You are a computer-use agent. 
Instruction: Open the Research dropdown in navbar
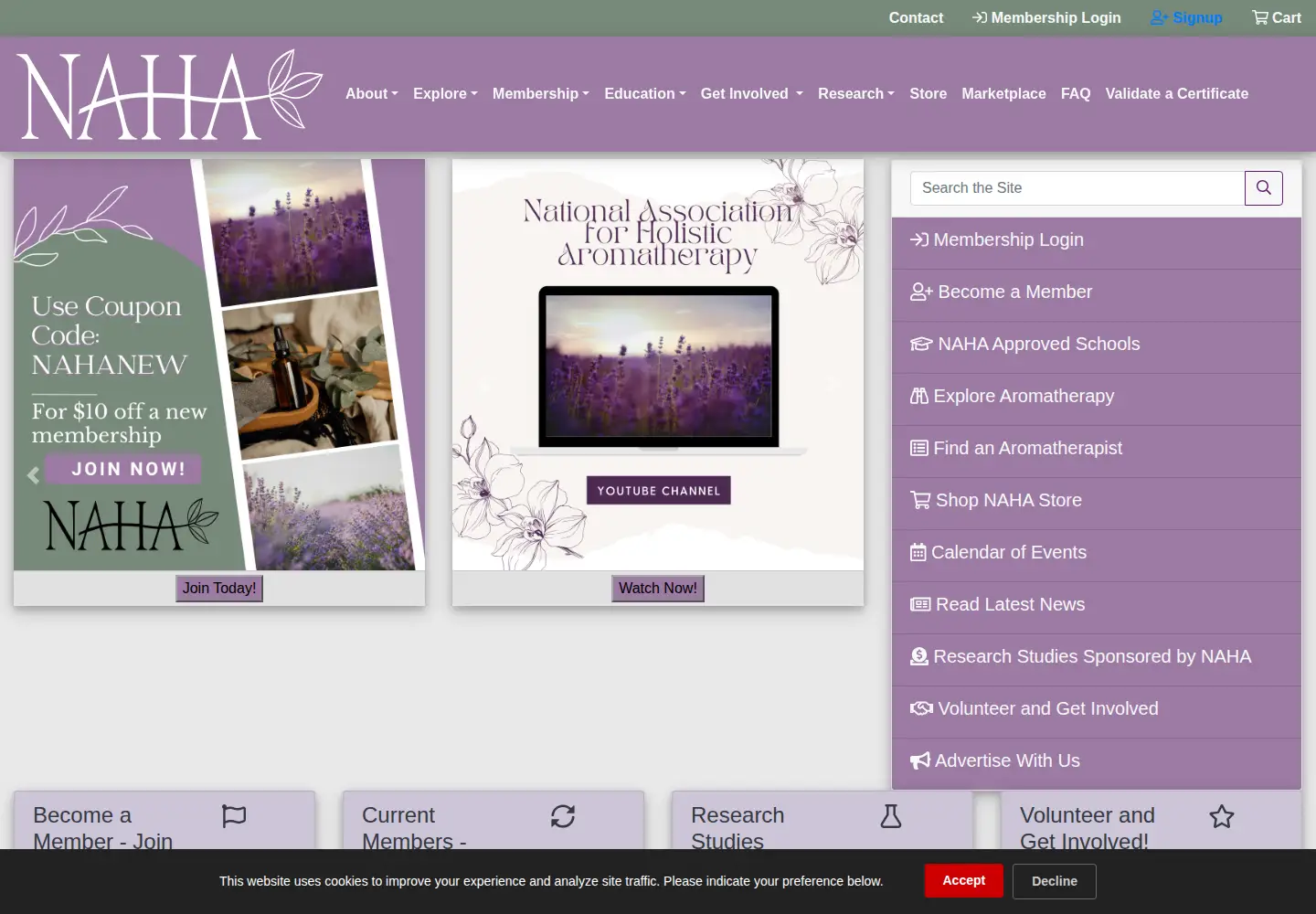coord(856,94)
